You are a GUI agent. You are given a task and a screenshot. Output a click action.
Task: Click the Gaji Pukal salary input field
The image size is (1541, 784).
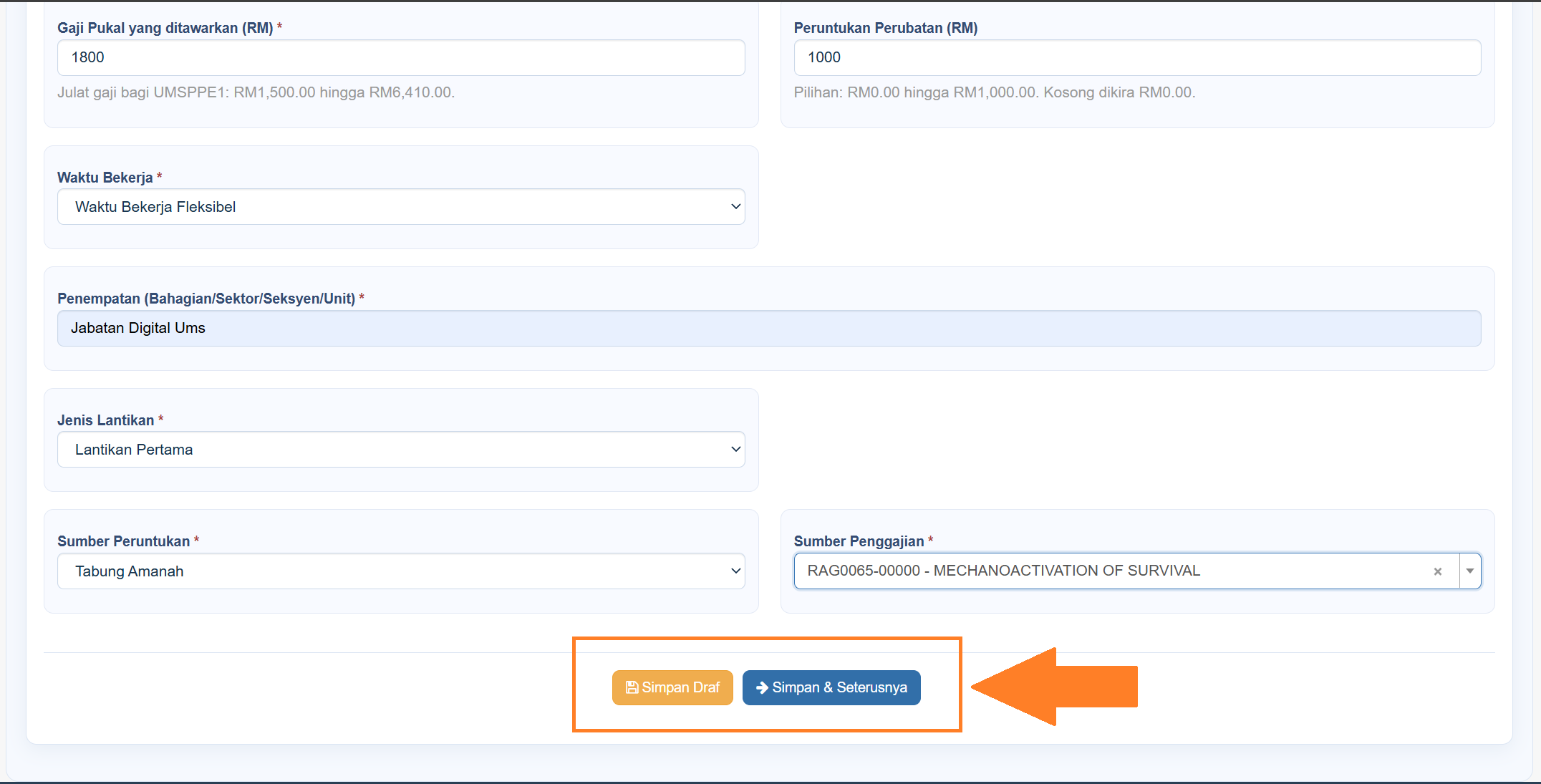[x=401, y=57]
